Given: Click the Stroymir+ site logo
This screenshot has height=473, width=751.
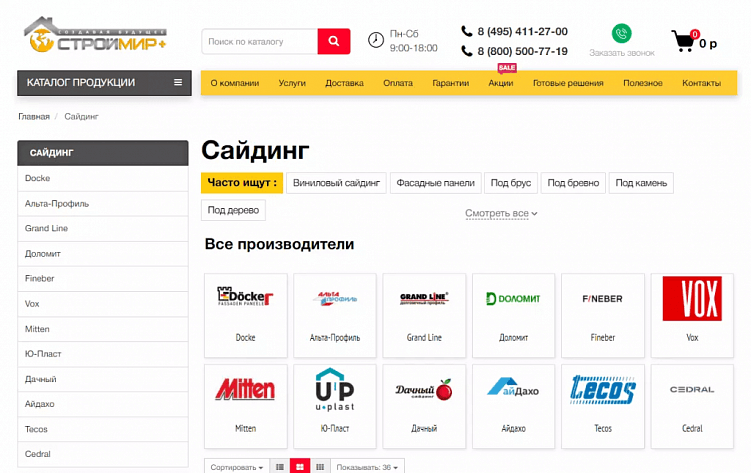Looking at the screenshot, I should 95,35.
